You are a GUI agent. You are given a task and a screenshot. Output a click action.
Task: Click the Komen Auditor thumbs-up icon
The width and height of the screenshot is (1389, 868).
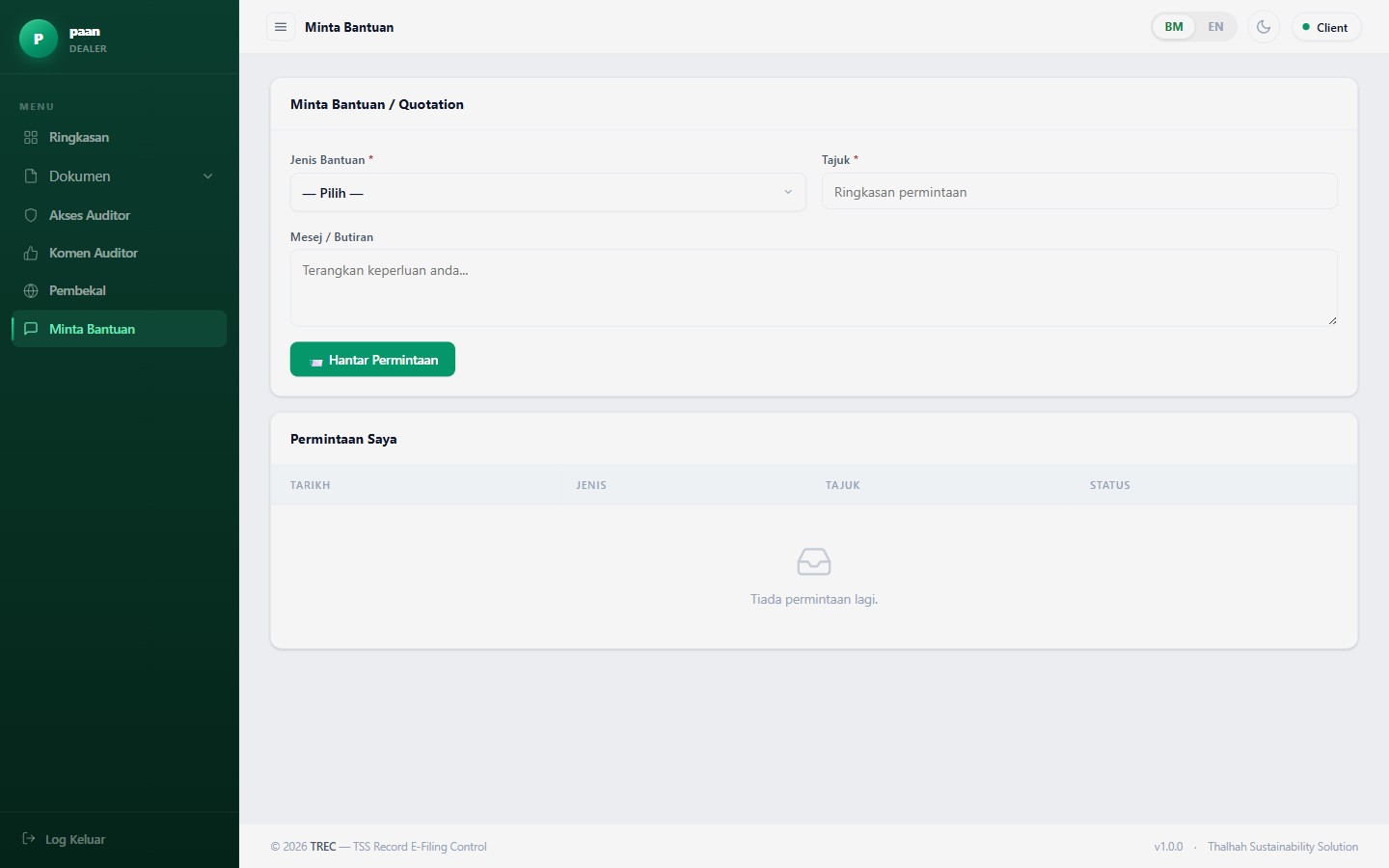pyautogui.click(x=31, y=253)
